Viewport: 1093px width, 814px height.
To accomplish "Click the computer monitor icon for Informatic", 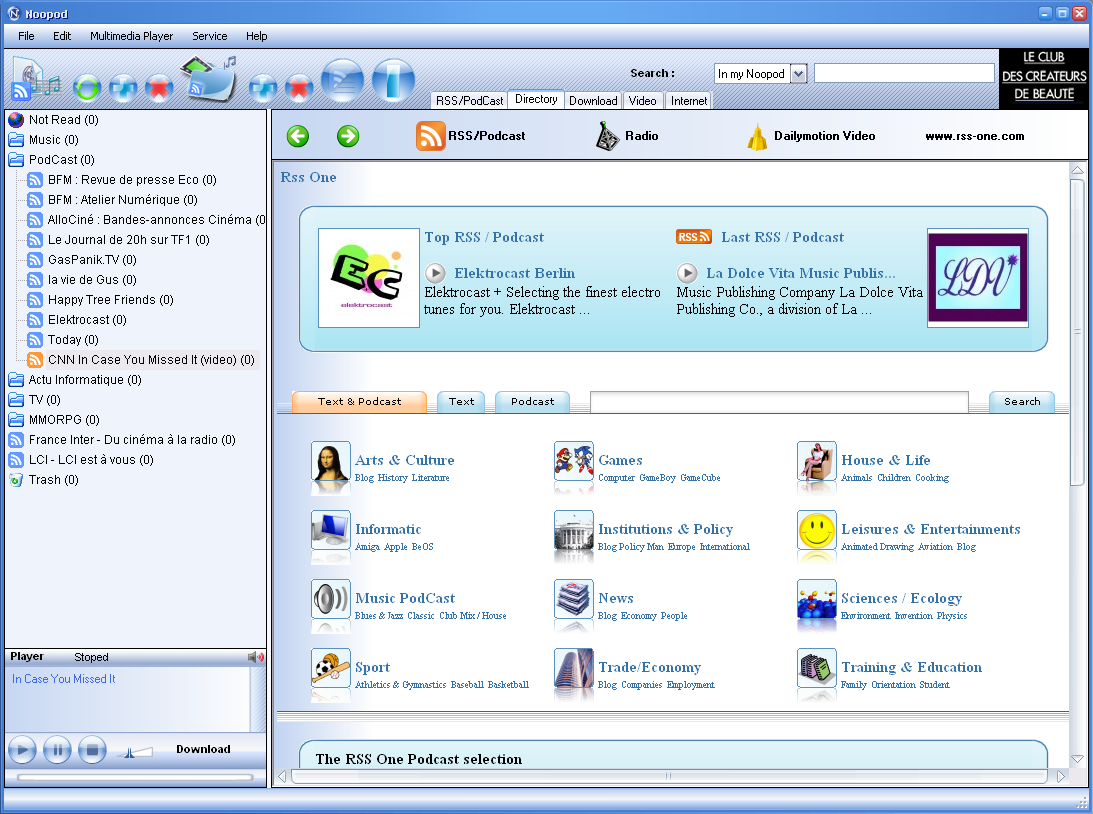I will pos(330,530).
